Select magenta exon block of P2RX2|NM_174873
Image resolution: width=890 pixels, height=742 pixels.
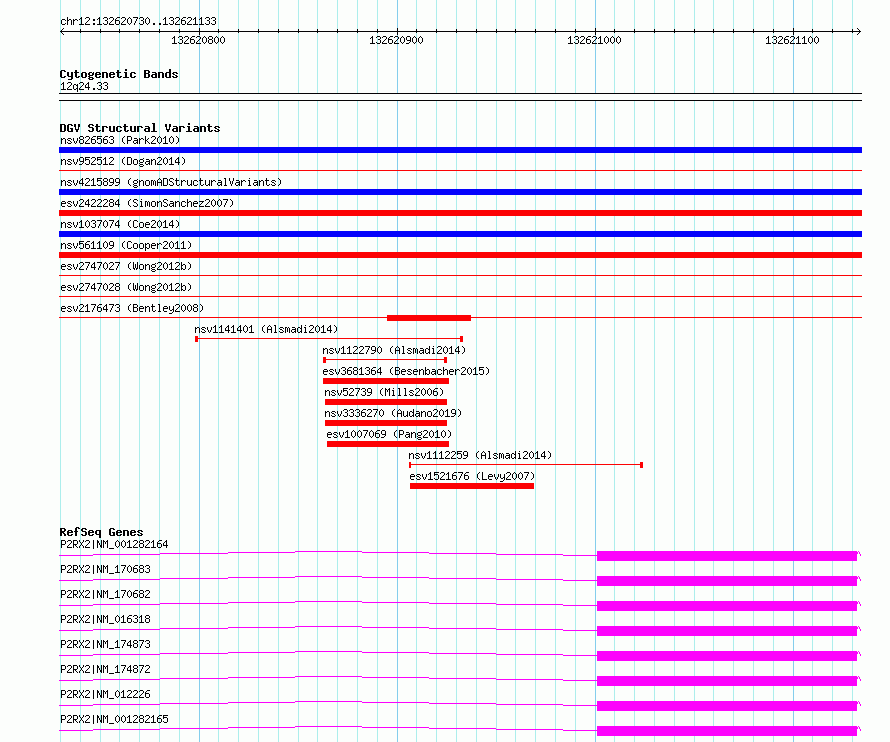pos(727,656)
